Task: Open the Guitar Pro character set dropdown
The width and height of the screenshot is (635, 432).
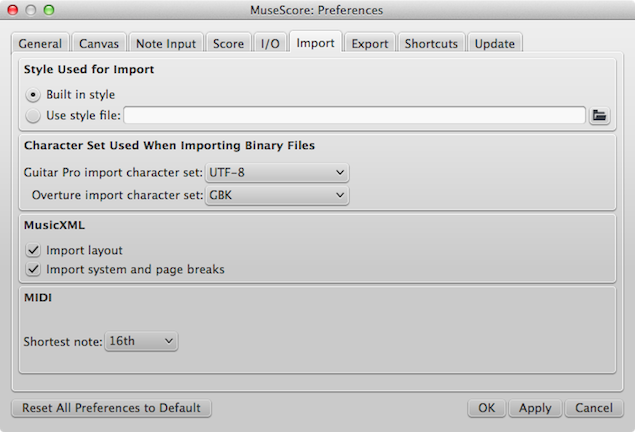Action: [x=277, y=173]
